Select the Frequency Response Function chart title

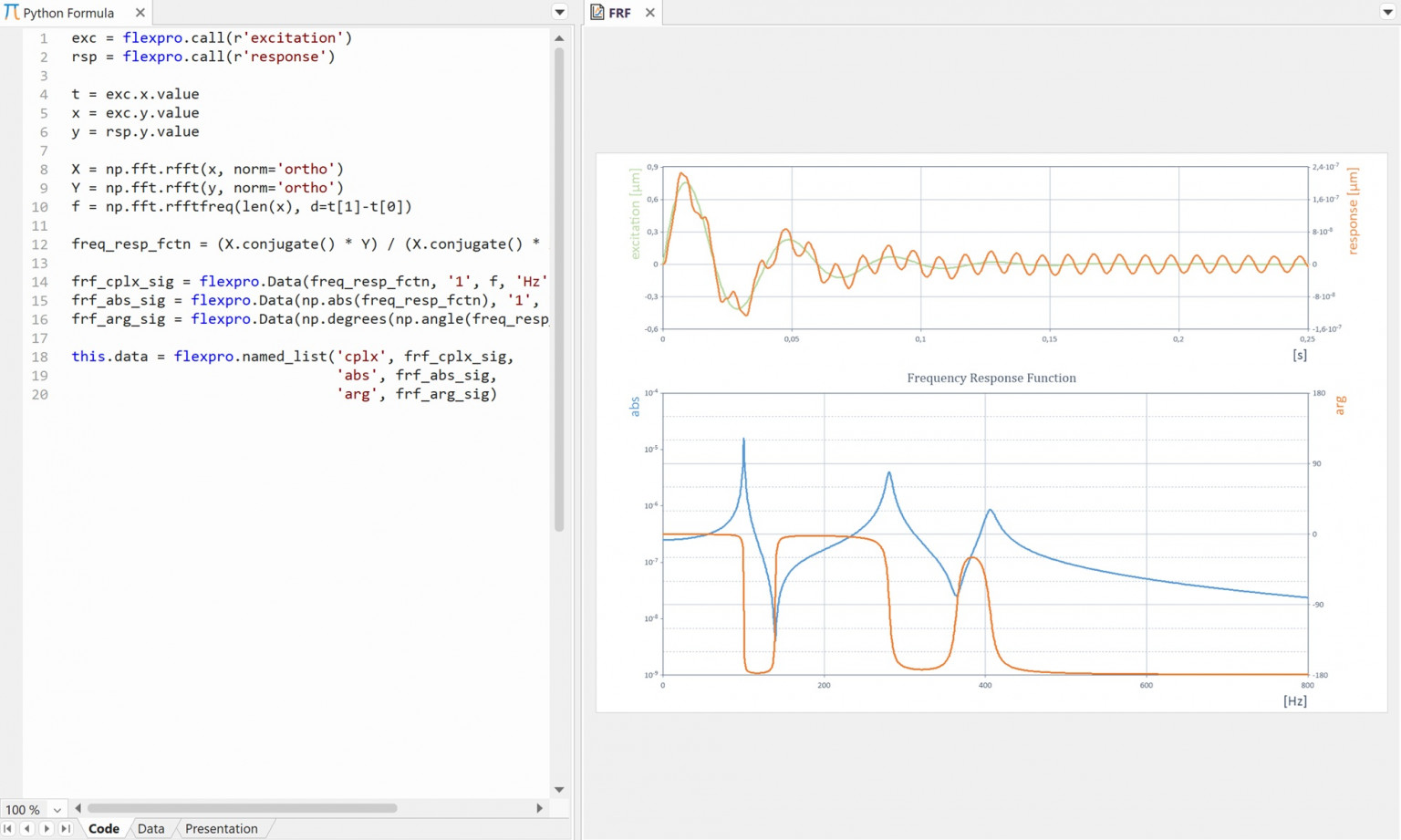[991, 378]
